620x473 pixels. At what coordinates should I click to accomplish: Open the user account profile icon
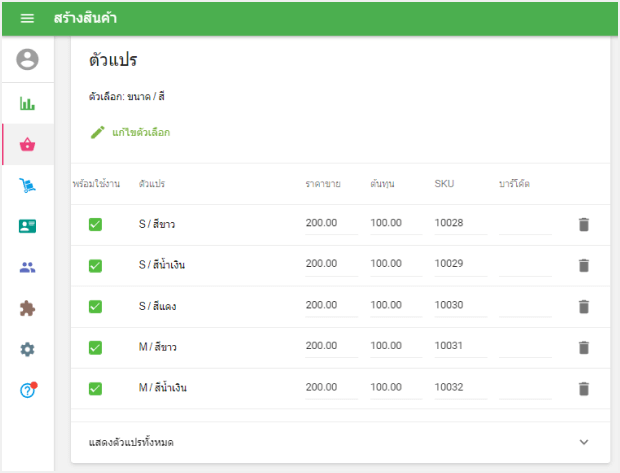27,60
